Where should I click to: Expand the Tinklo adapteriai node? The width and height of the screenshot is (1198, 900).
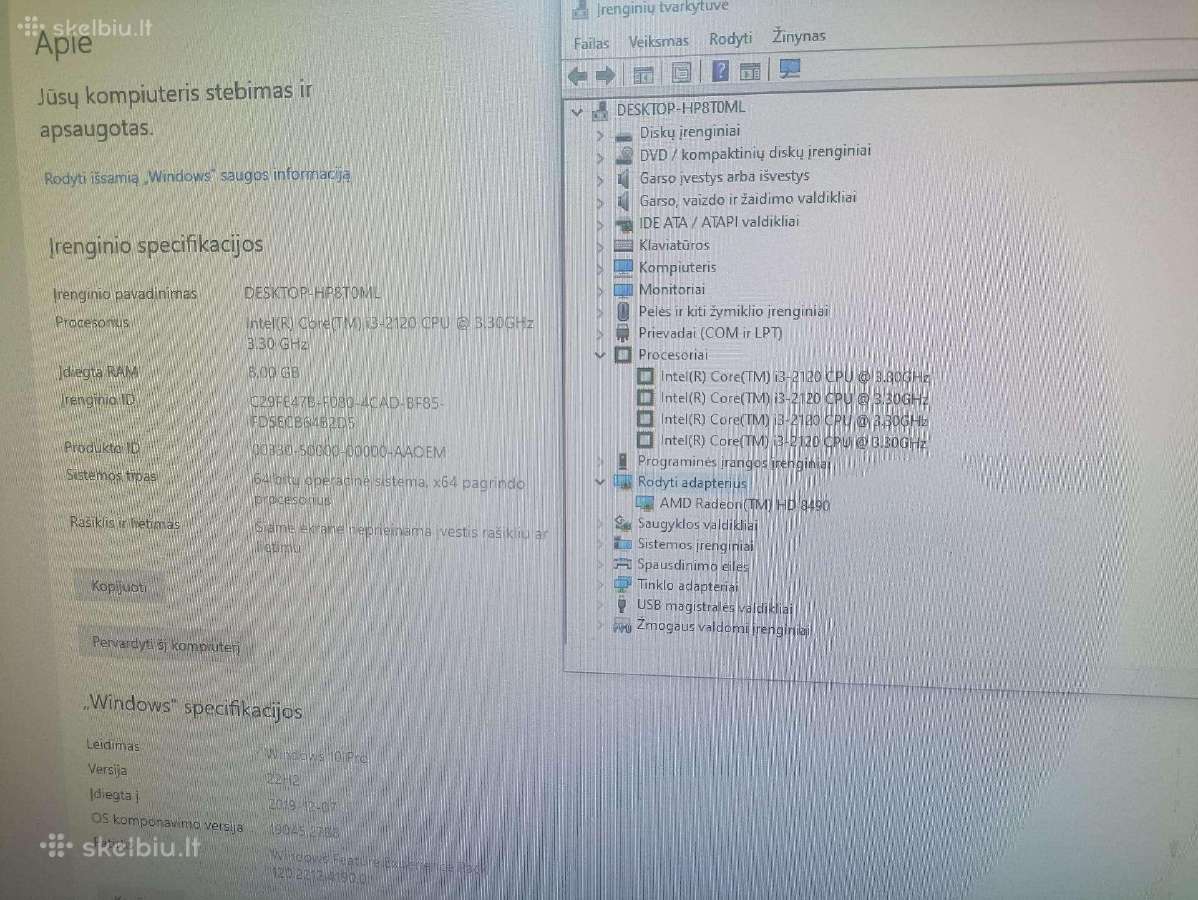point(600,586)
